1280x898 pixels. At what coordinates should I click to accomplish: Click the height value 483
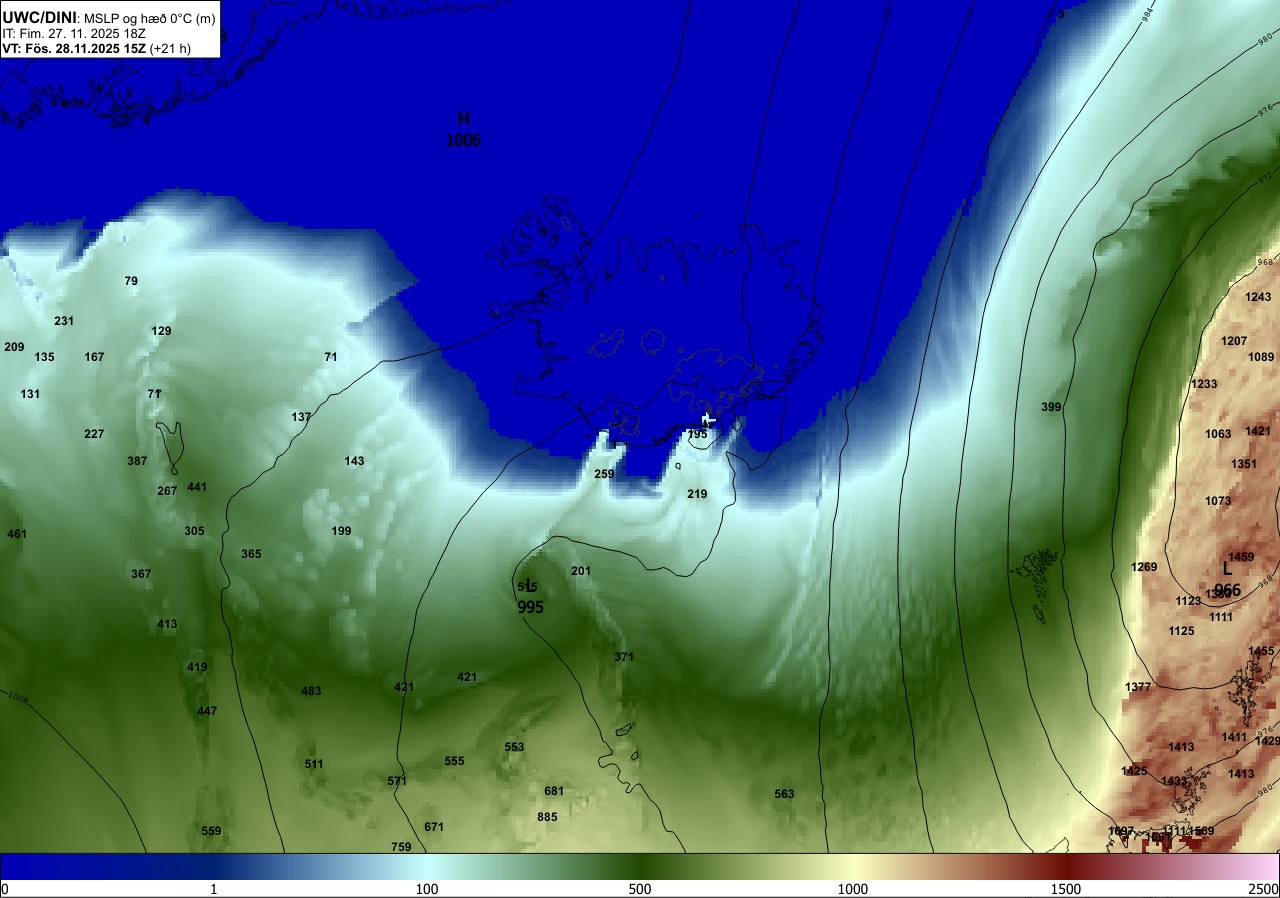pos(311,691)
